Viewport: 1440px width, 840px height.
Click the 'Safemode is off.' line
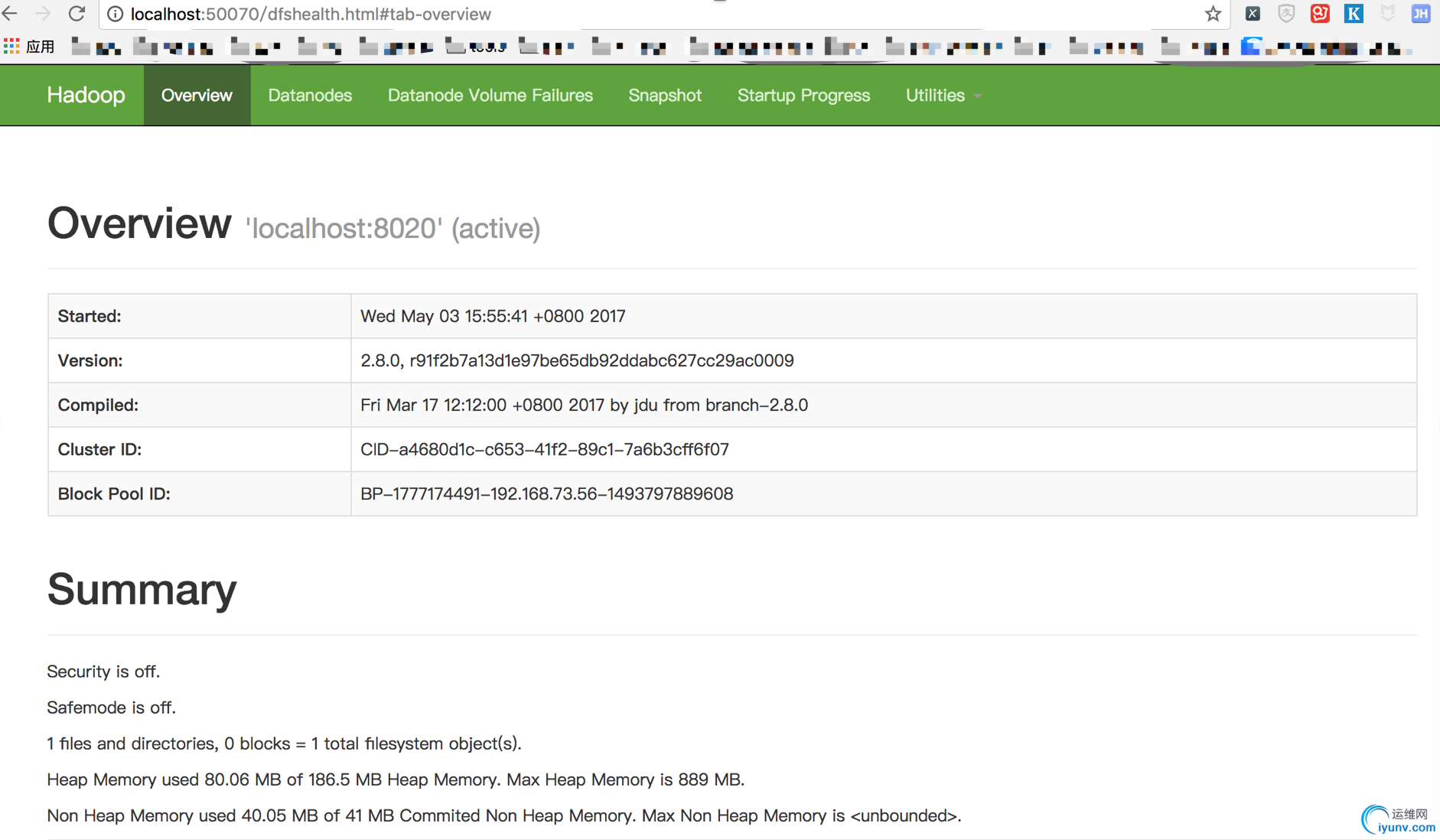pyautogui.click(x=111, y=707)
